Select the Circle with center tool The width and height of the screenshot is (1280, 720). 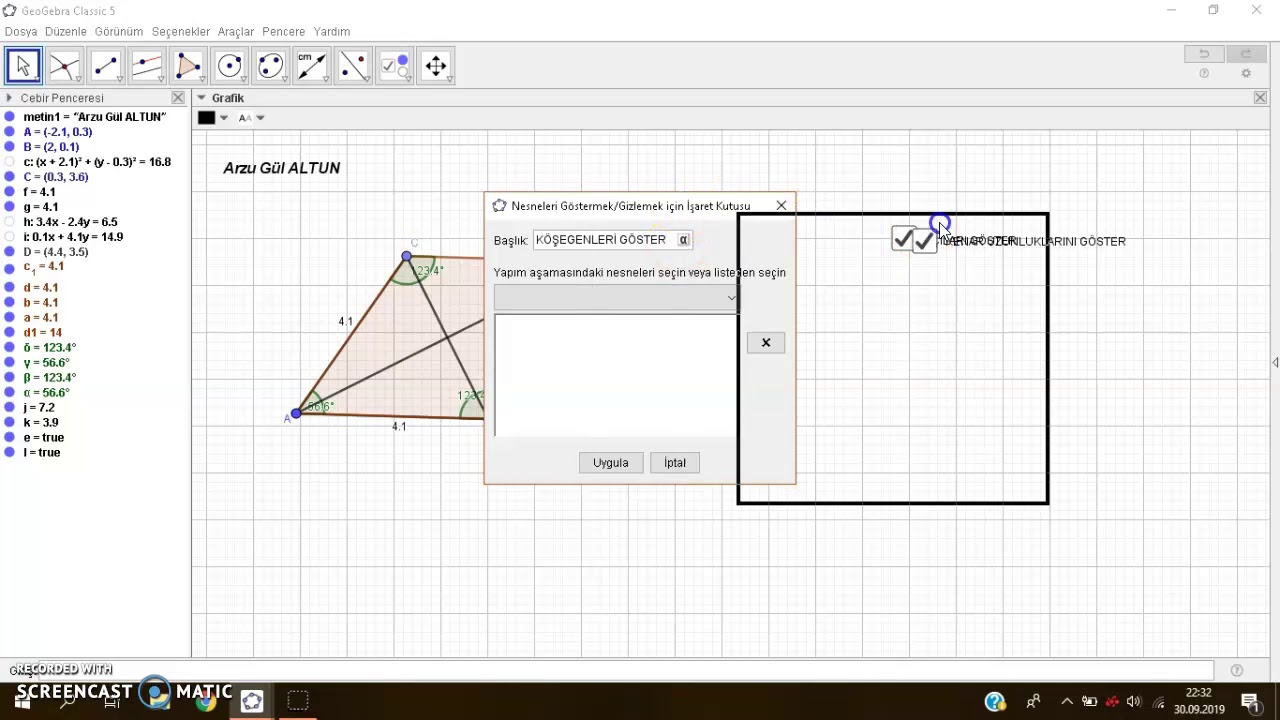(229, 66)
